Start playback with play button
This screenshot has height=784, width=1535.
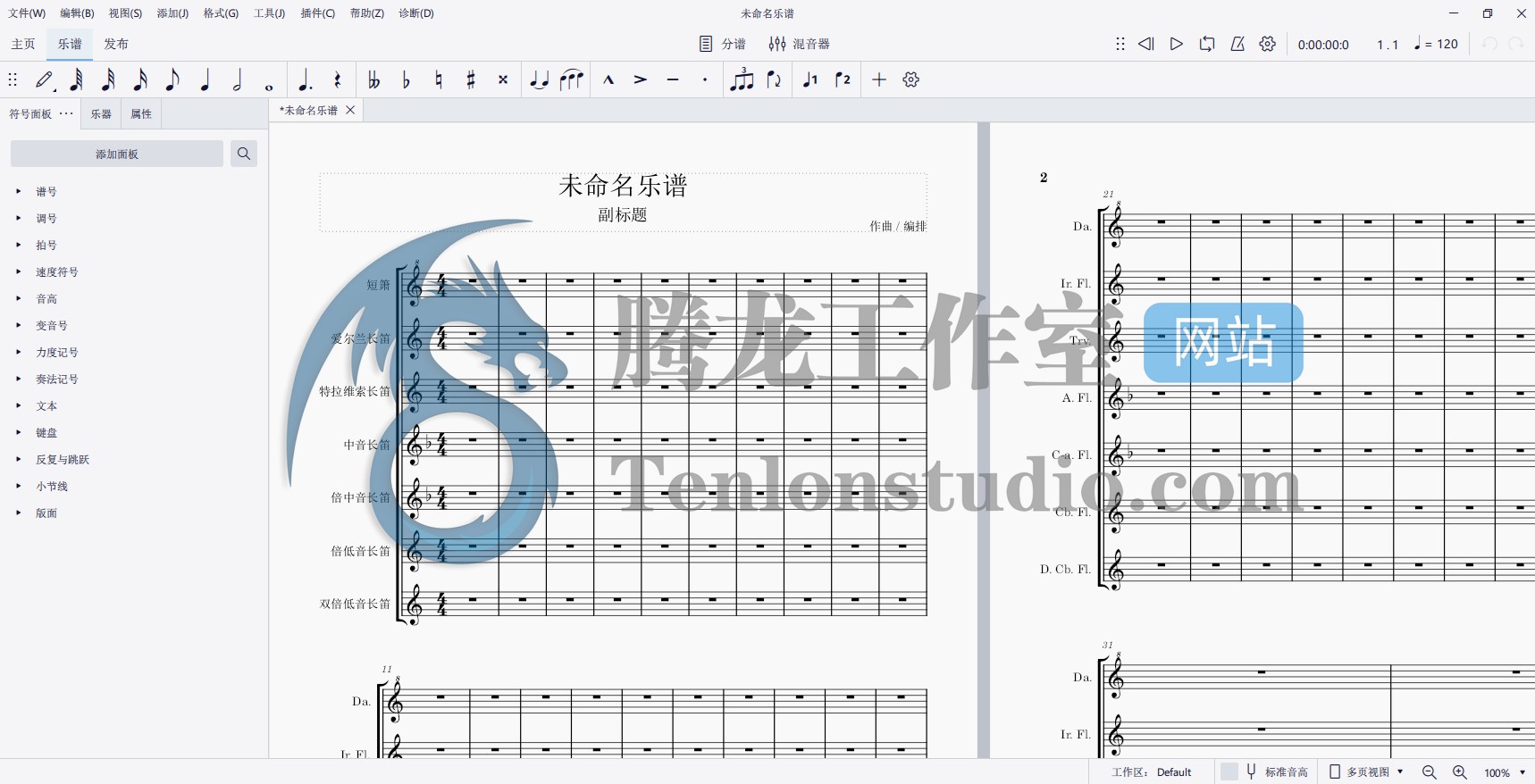[x=1177, y=44]
